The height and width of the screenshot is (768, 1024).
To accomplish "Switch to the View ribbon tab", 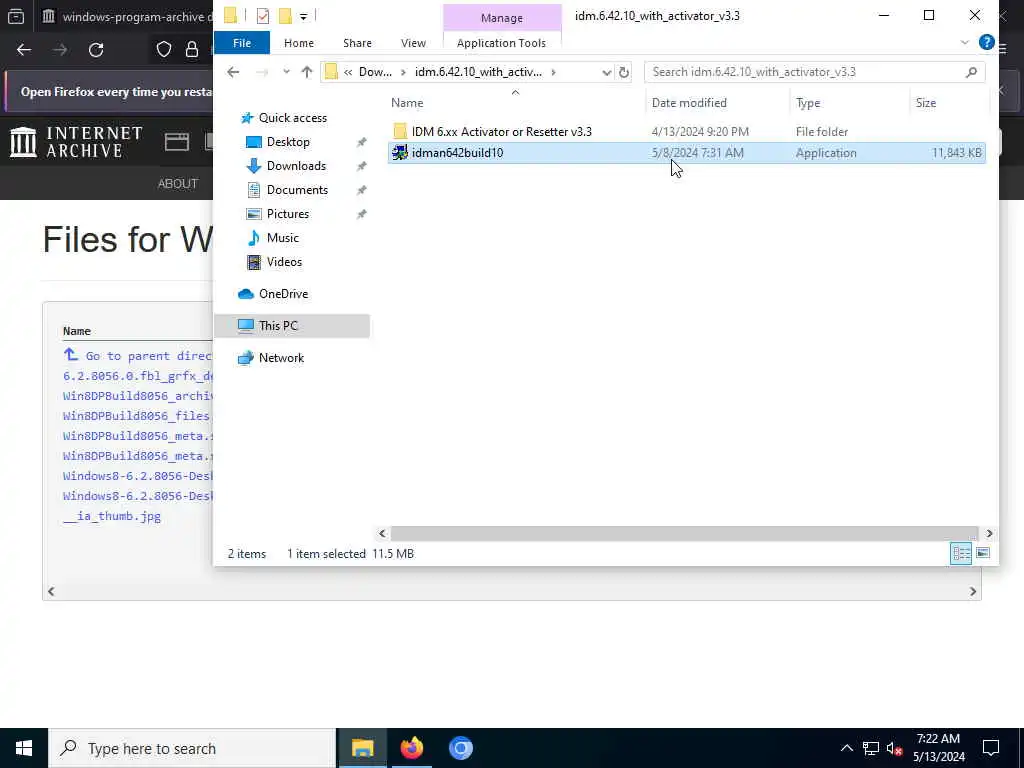I will point(413,43).
